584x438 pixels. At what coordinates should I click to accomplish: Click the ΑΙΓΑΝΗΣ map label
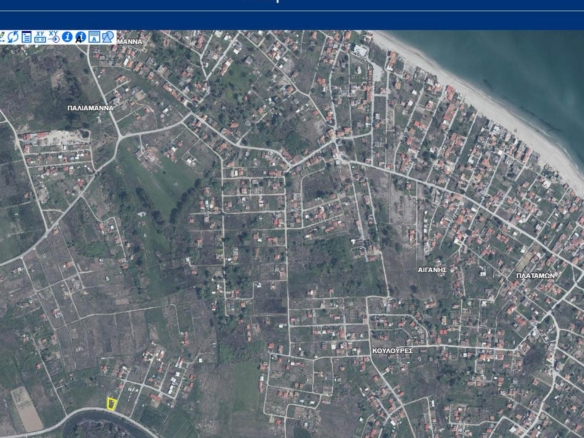[432, 270]
